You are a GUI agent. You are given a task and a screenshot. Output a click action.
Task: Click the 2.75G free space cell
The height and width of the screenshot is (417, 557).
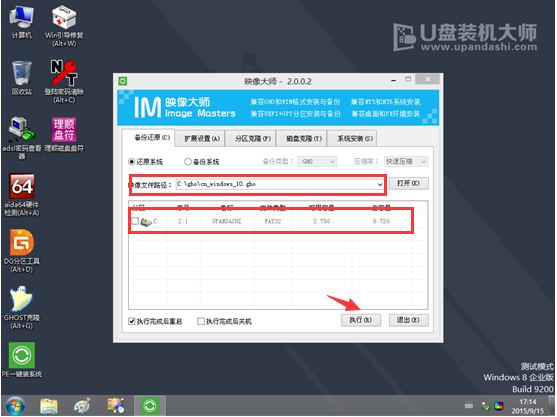(x=321, y=221)
